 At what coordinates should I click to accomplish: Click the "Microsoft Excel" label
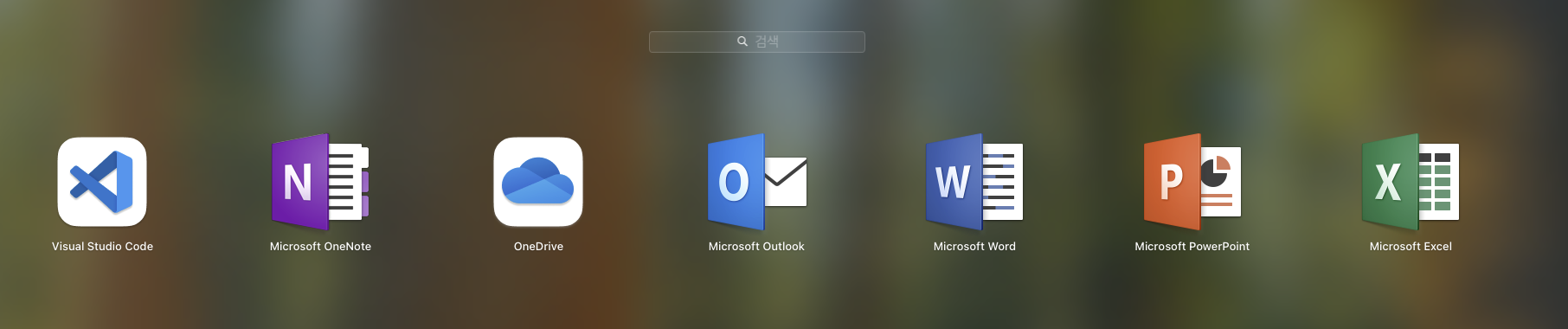coord(1411,247)
